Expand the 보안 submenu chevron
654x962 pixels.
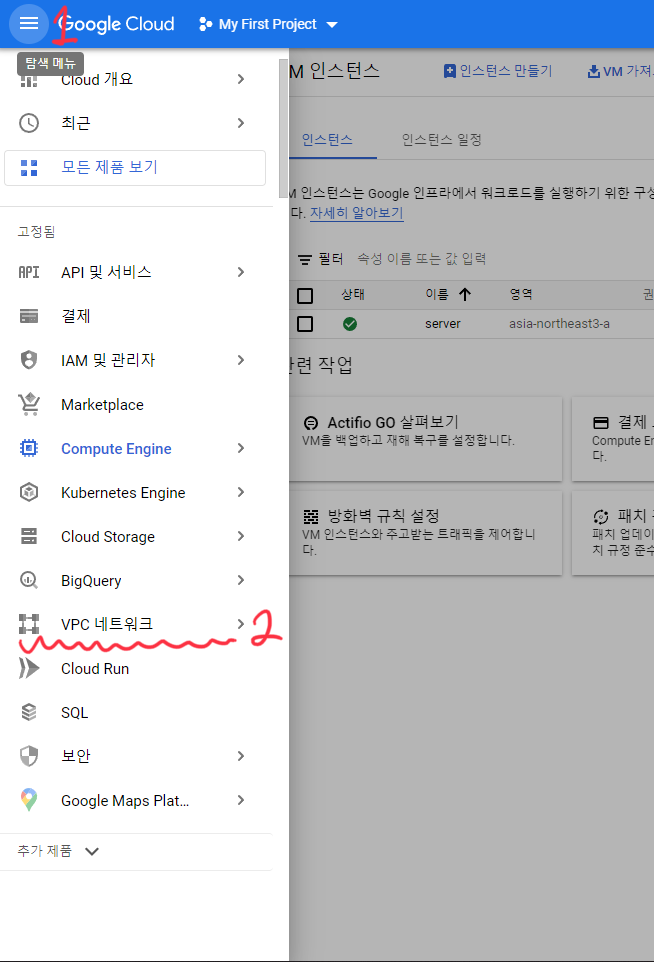point(240,756)
